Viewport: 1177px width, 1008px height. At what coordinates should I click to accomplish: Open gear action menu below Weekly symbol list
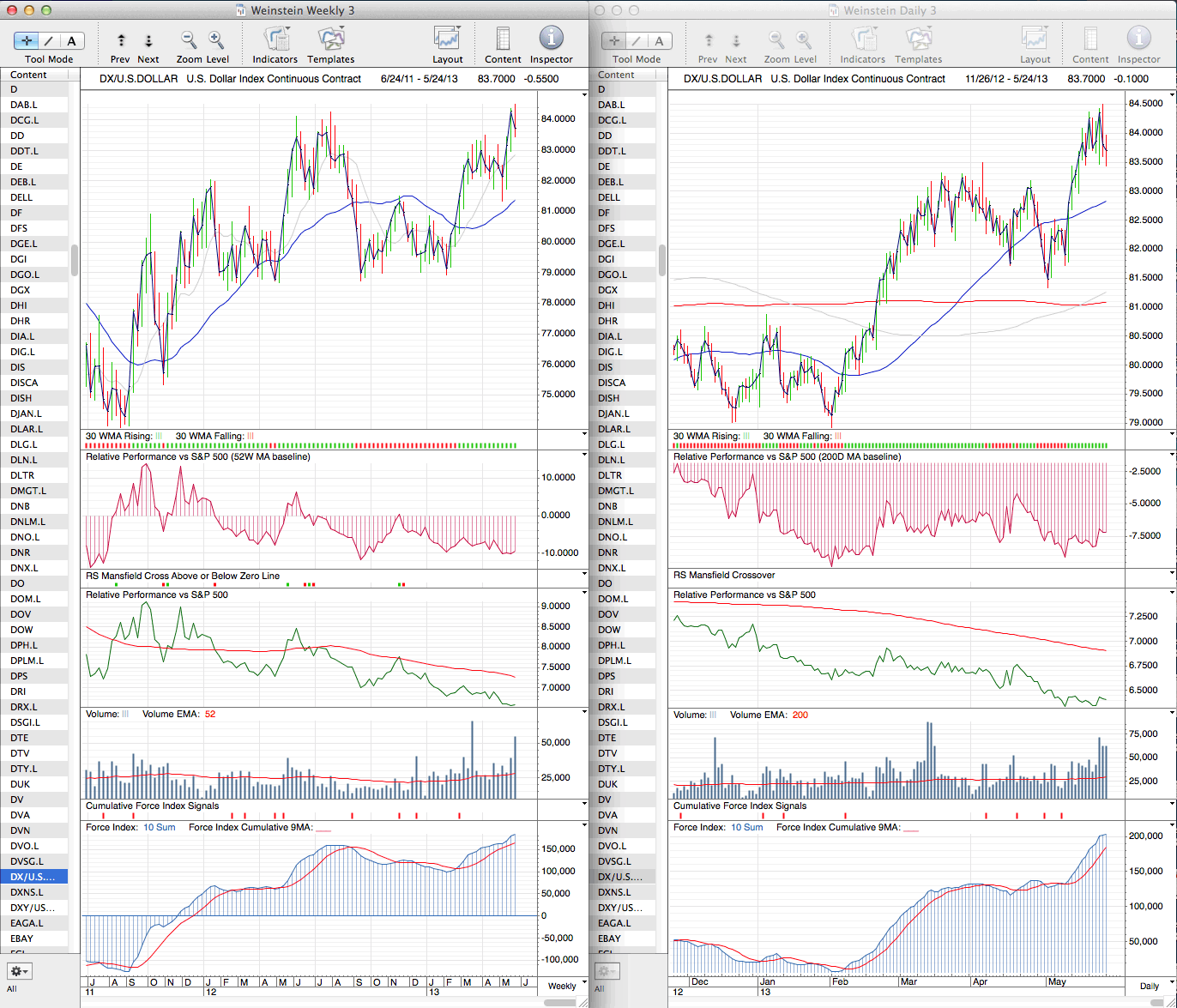click(19, 971)
